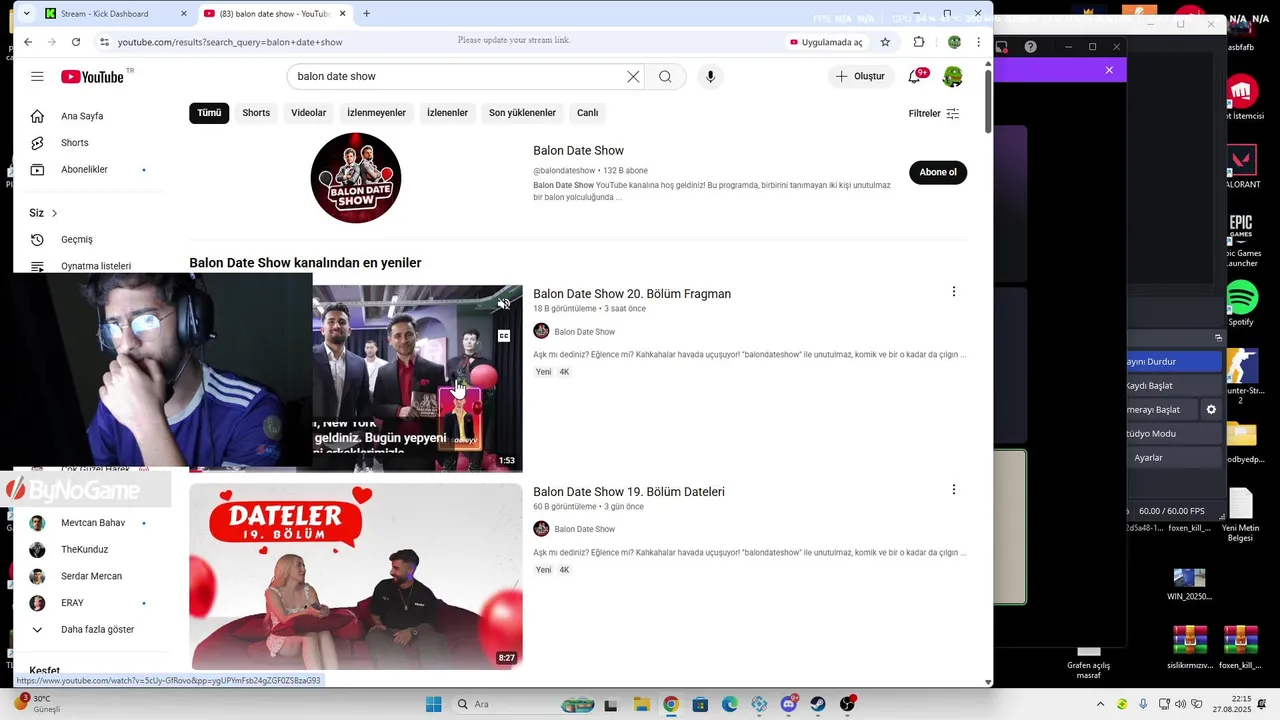Click the Oluştur create button

pyautogui.click(x=861, y=77)
